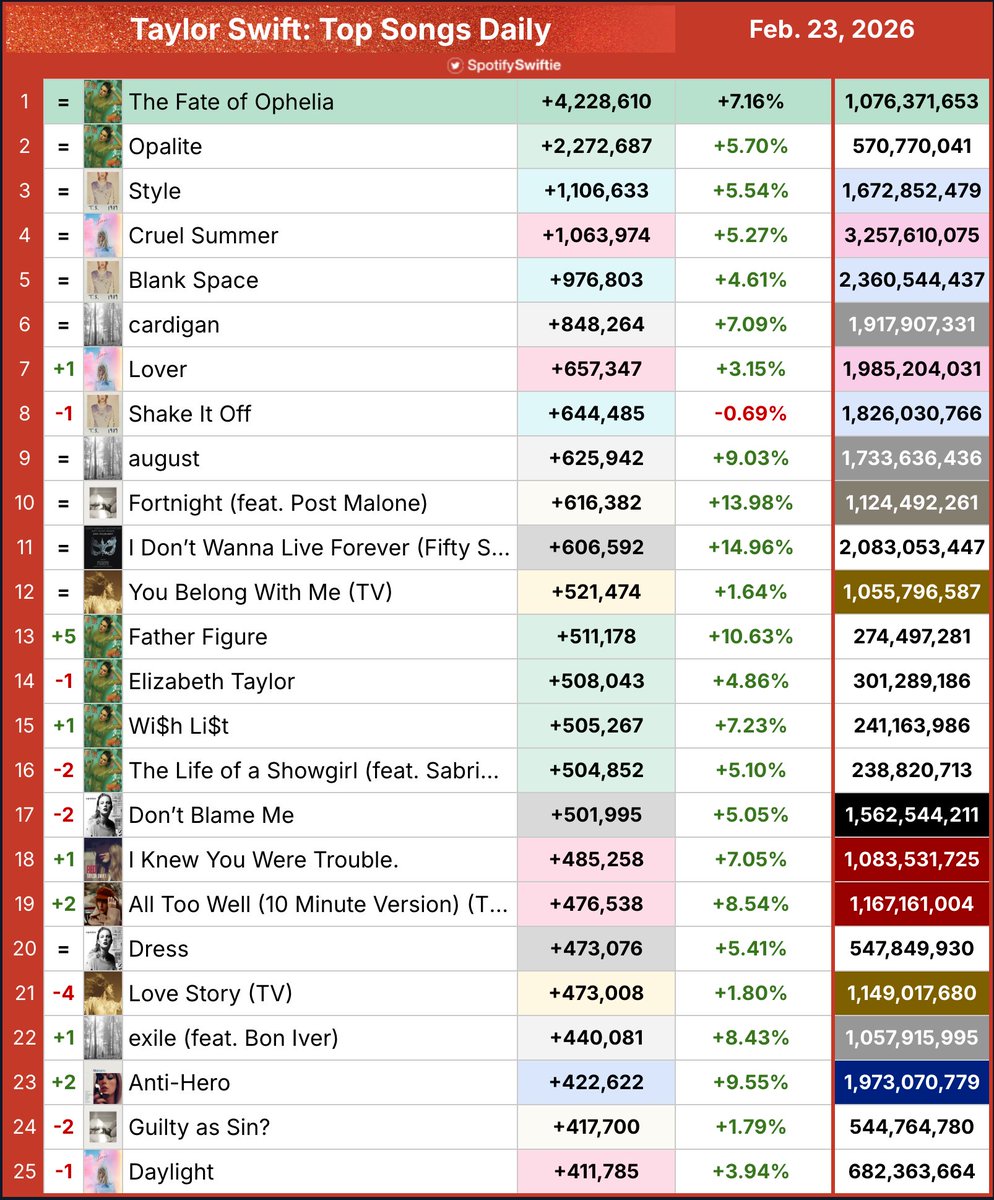
Task: Click album art beside All Too Well (10 Minute Version)
Action: [103, 904]
